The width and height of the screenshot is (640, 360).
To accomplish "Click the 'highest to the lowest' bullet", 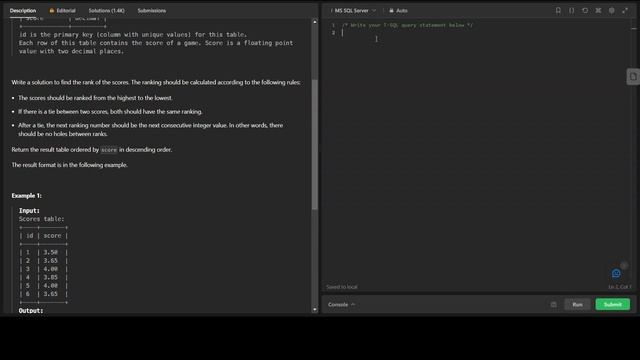I will 95,98.
